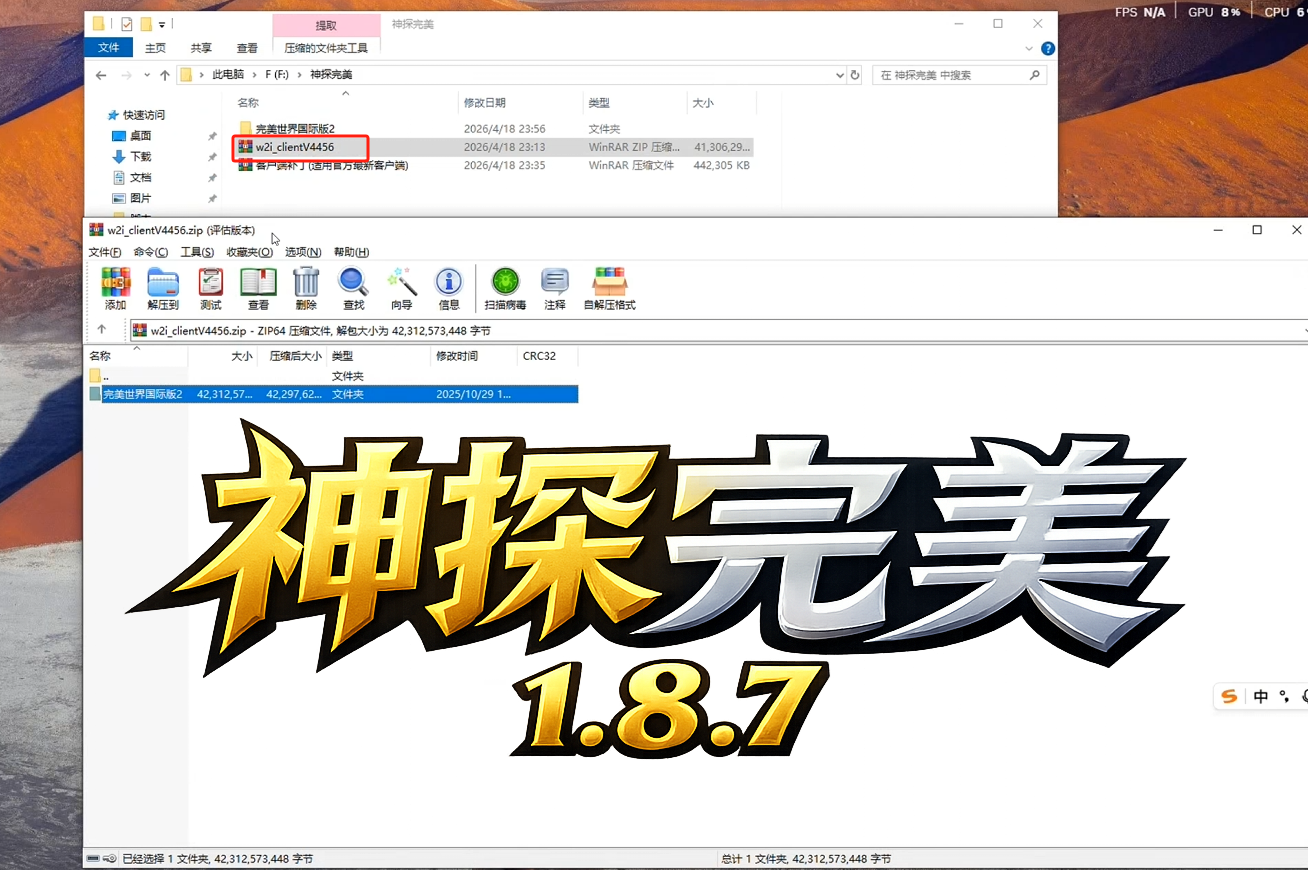Run the Test (测试) archive tool
This screenshot has height=870, width=1308.
pyautogui.click(x=210, y=288)
